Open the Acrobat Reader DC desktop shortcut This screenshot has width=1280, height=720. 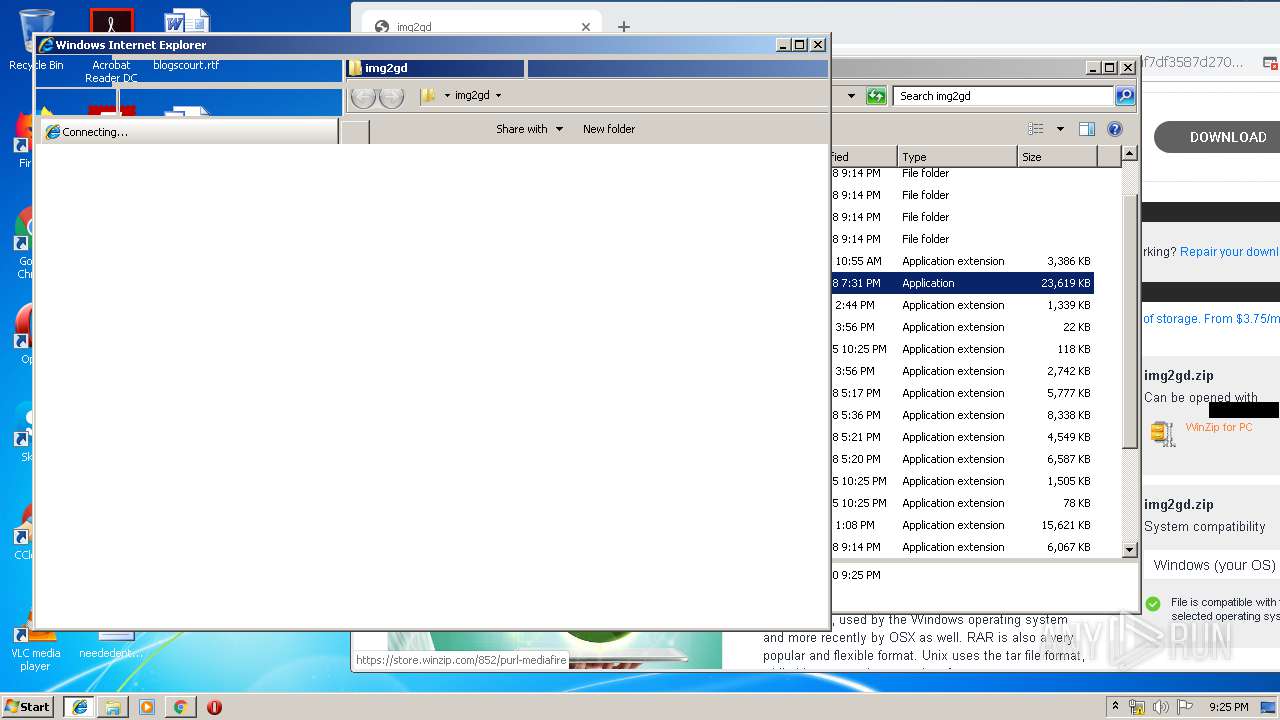point(111,46)
